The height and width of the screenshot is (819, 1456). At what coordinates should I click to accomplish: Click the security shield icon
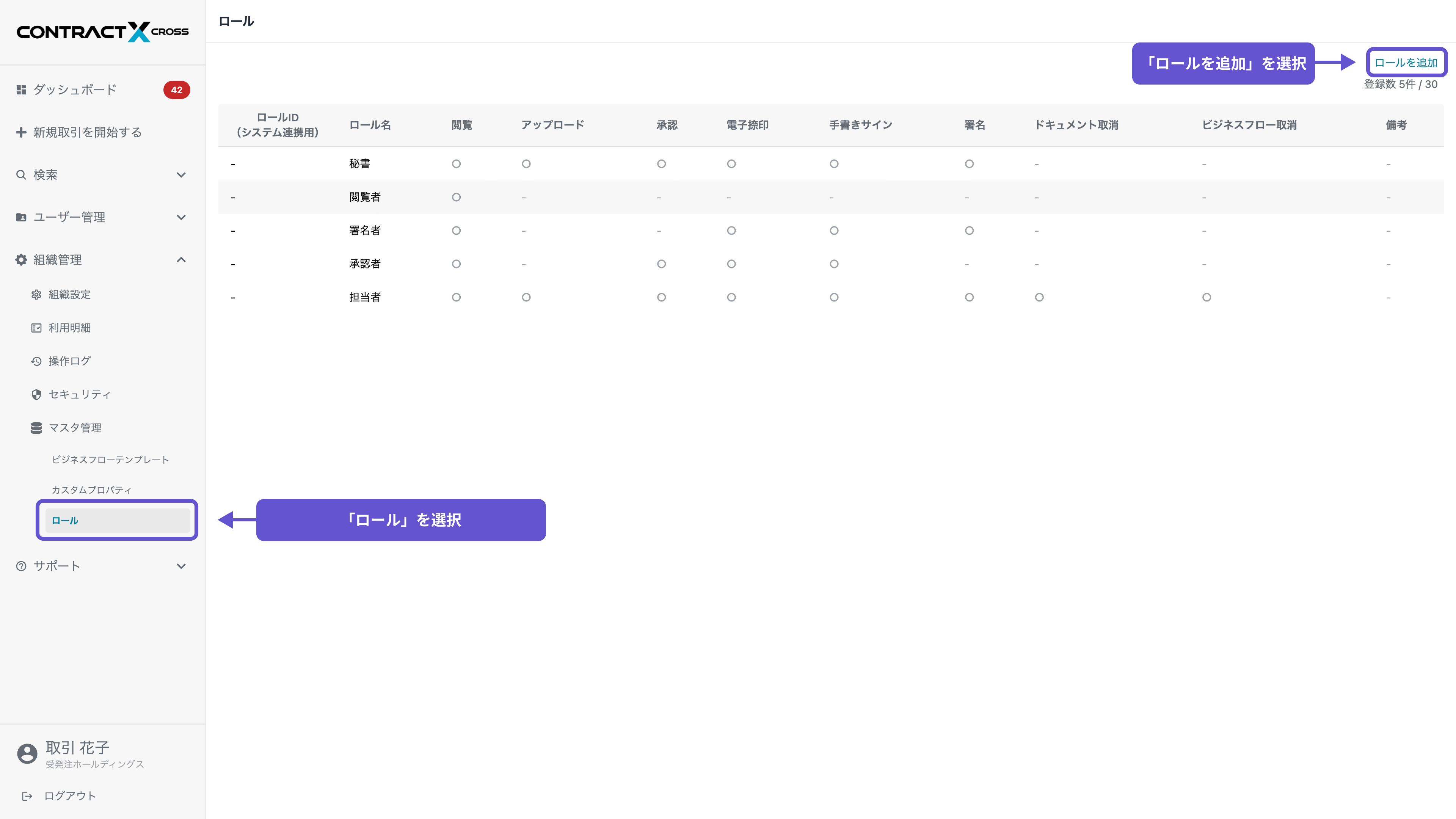click(x=36, y=394)
